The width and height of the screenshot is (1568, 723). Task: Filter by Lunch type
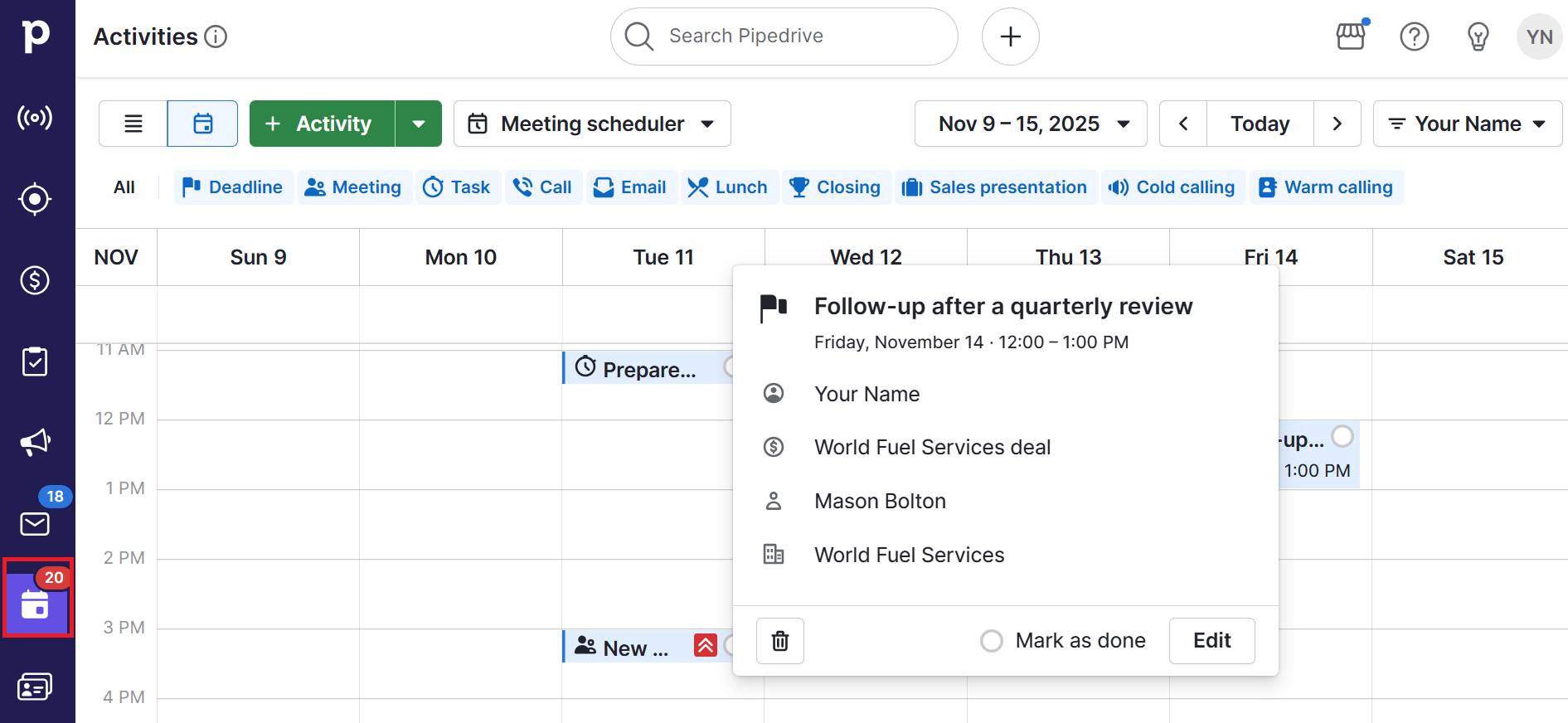point(730,187)
